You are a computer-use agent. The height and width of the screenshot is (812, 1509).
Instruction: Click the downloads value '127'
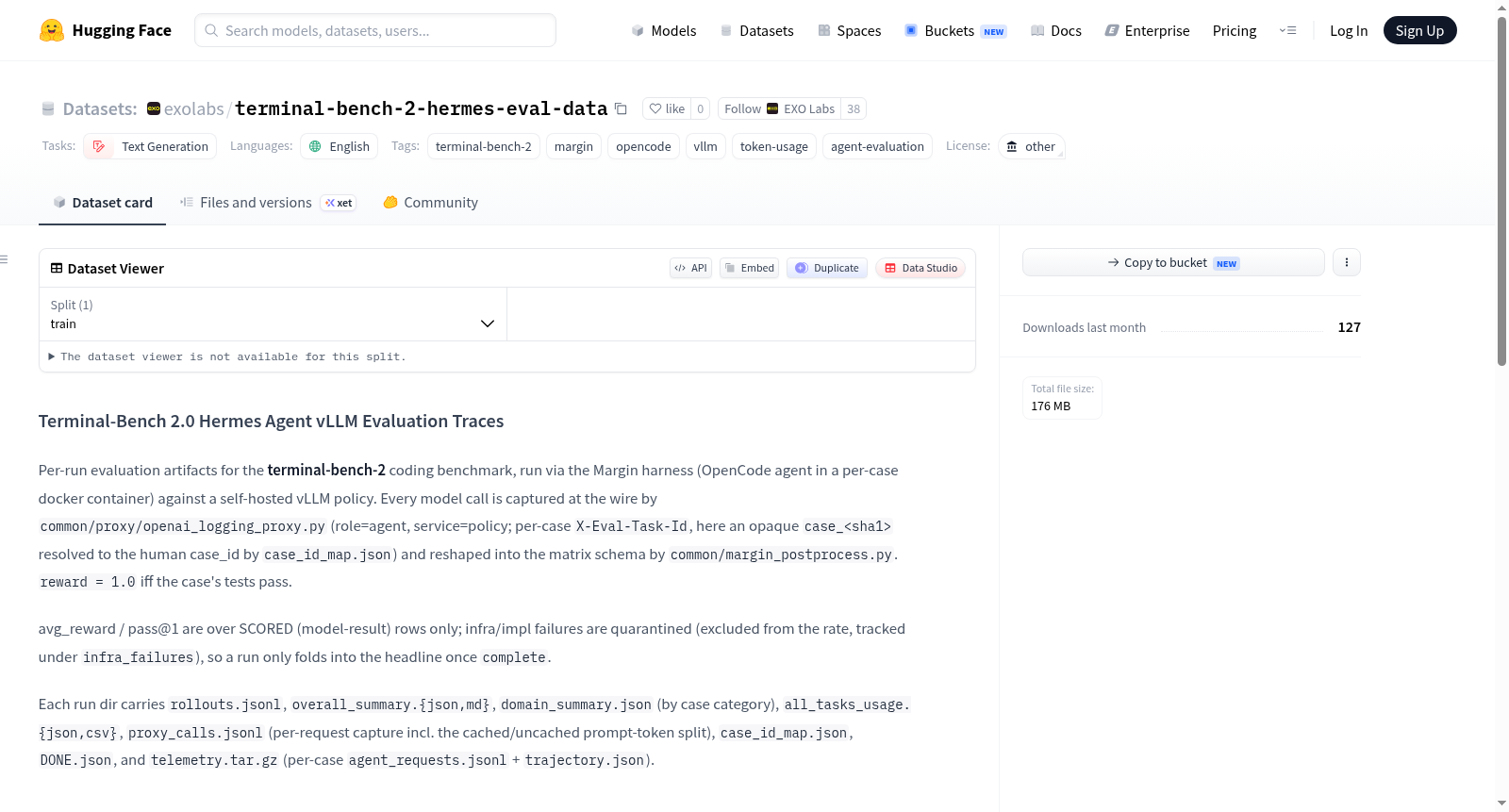coord(1349,327)
